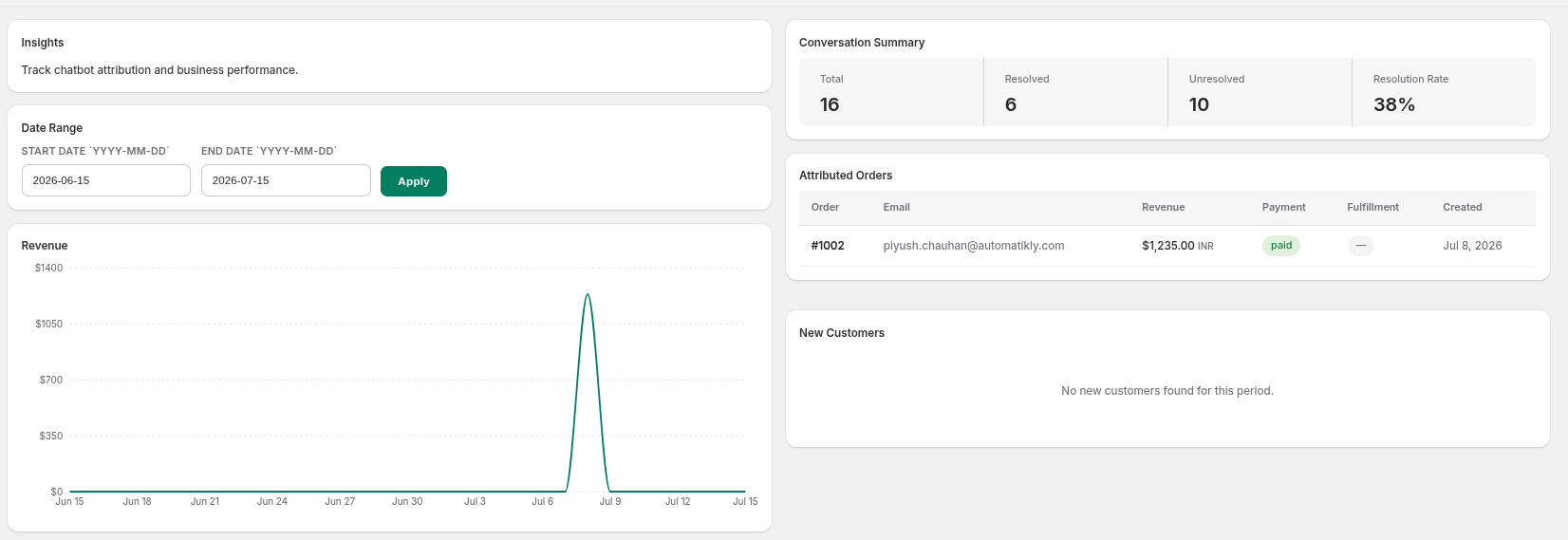Screen dimensions: 1568x540
Task: Click the Jun 30 axis label
Action: tap(407, 501)
